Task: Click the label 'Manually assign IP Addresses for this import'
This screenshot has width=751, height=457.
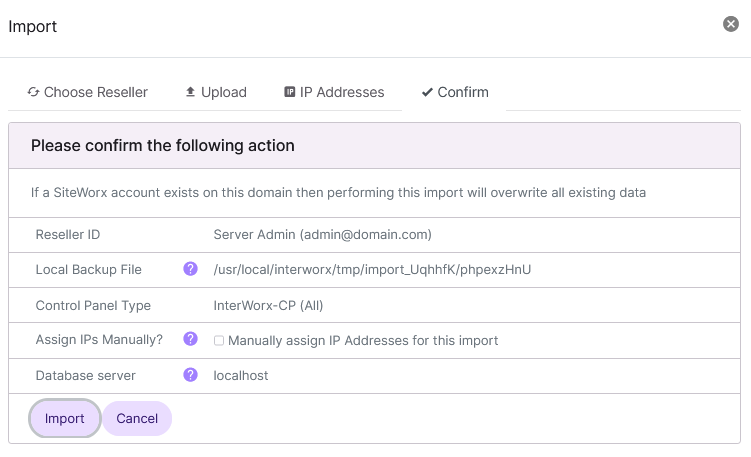Action: click(x=363, y=340)
